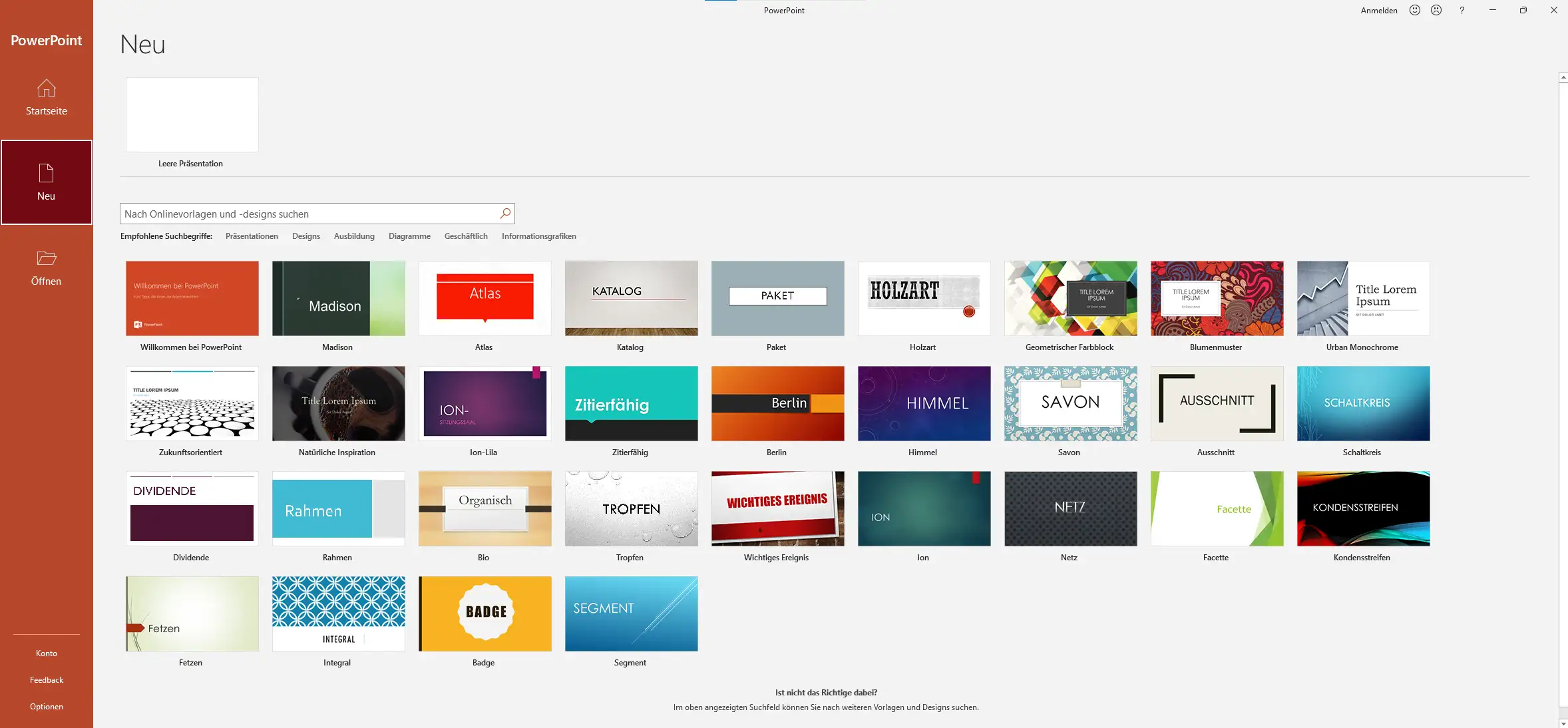The height and width of the screenshot is (728, 1568).
Task: Click the Öffnen folder icon
Action: pyautogui.click(x=46, y=258)
